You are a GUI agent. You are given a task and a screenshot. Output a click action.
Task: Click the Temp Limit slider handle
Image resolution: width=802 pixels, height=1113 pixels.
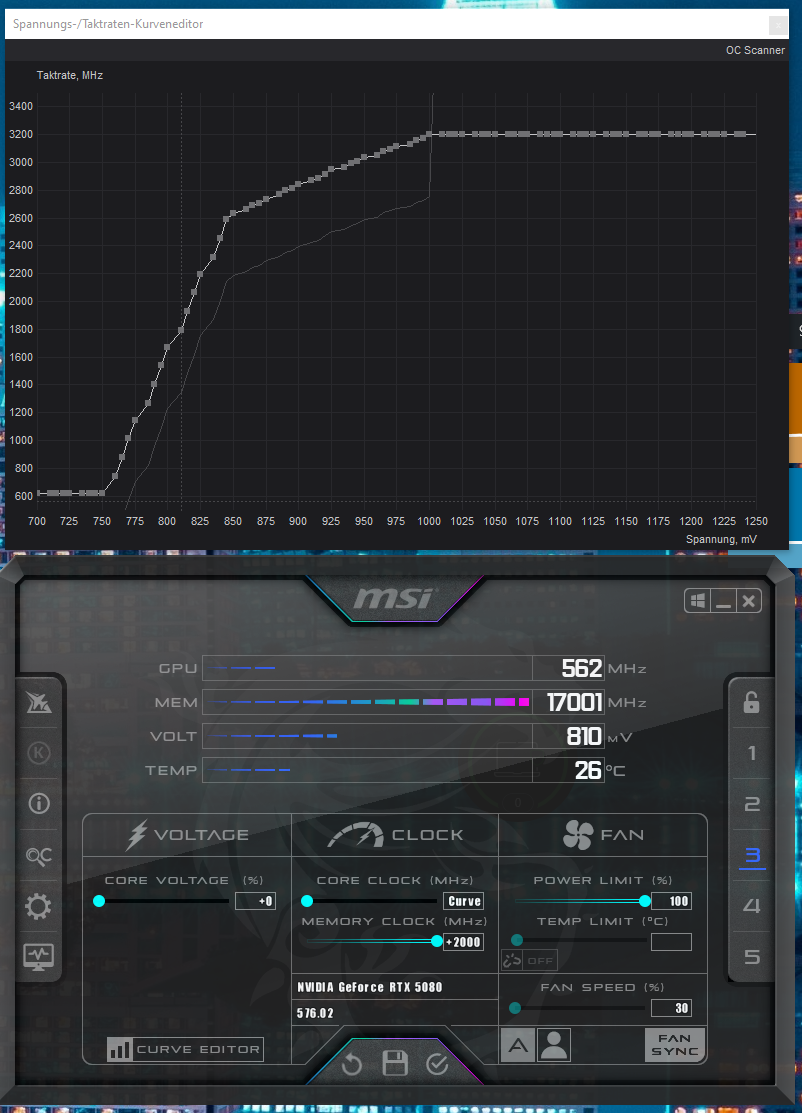pyautogui.click(x=517, y=940)
